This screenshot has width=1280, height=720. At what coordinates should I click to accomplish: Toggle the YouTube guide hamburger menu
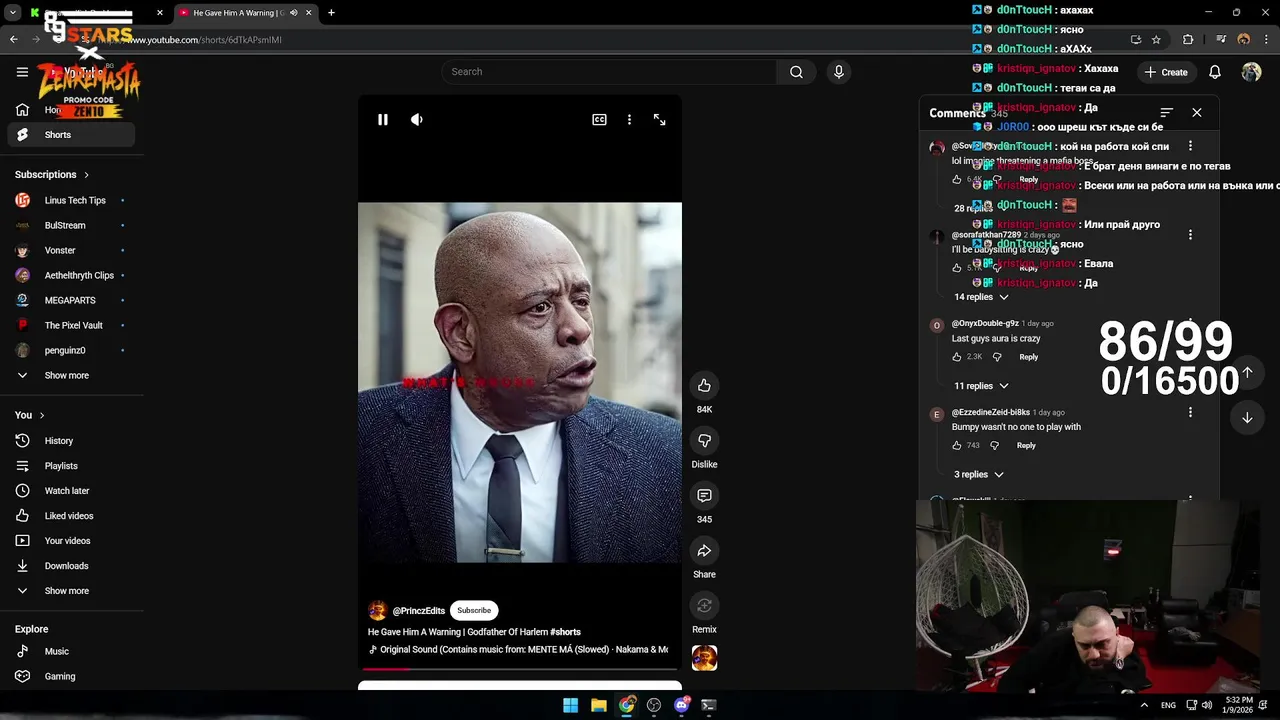point(22,72)
